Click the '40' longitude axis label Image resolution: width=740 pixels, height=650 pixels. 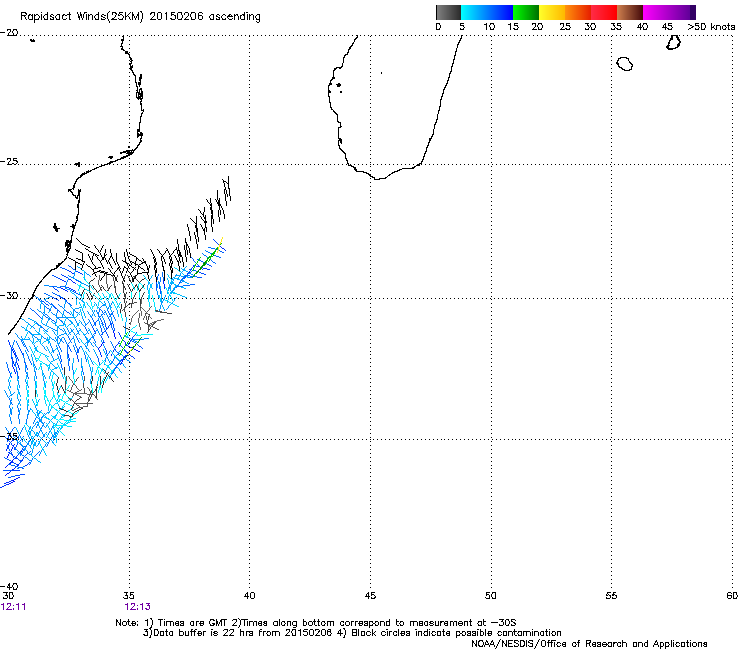coord(249,596)
